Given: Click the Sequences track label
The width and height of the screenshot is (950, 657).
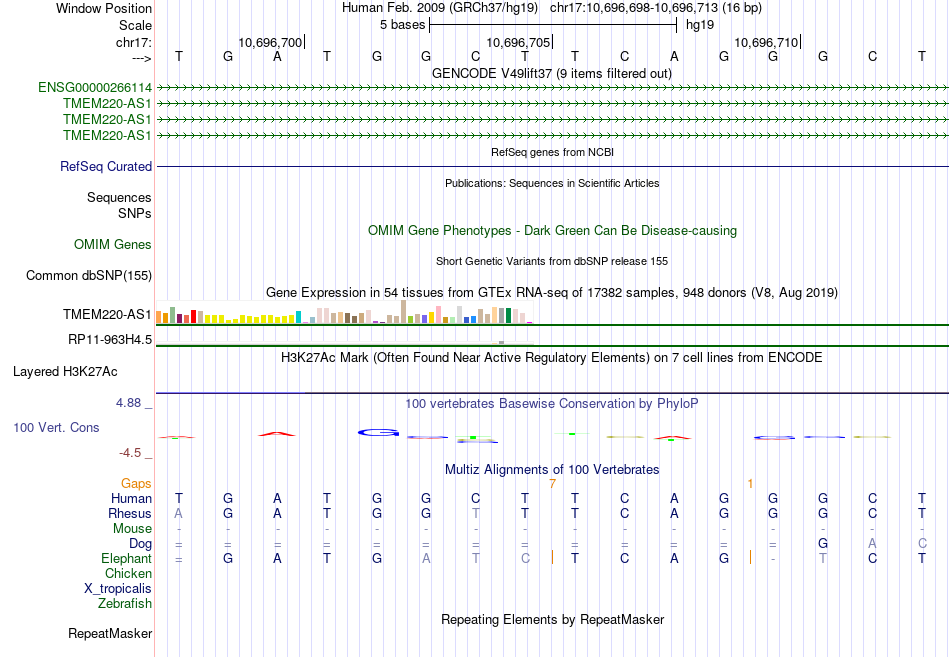Looking at the screenshot, I should [119, 198].
